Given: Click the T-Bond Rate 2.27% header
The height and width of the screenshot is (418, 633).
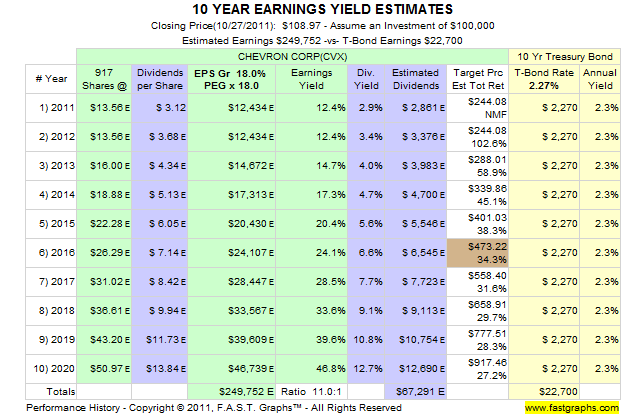Looking at the screenshot, I should [x=544, y=79].
